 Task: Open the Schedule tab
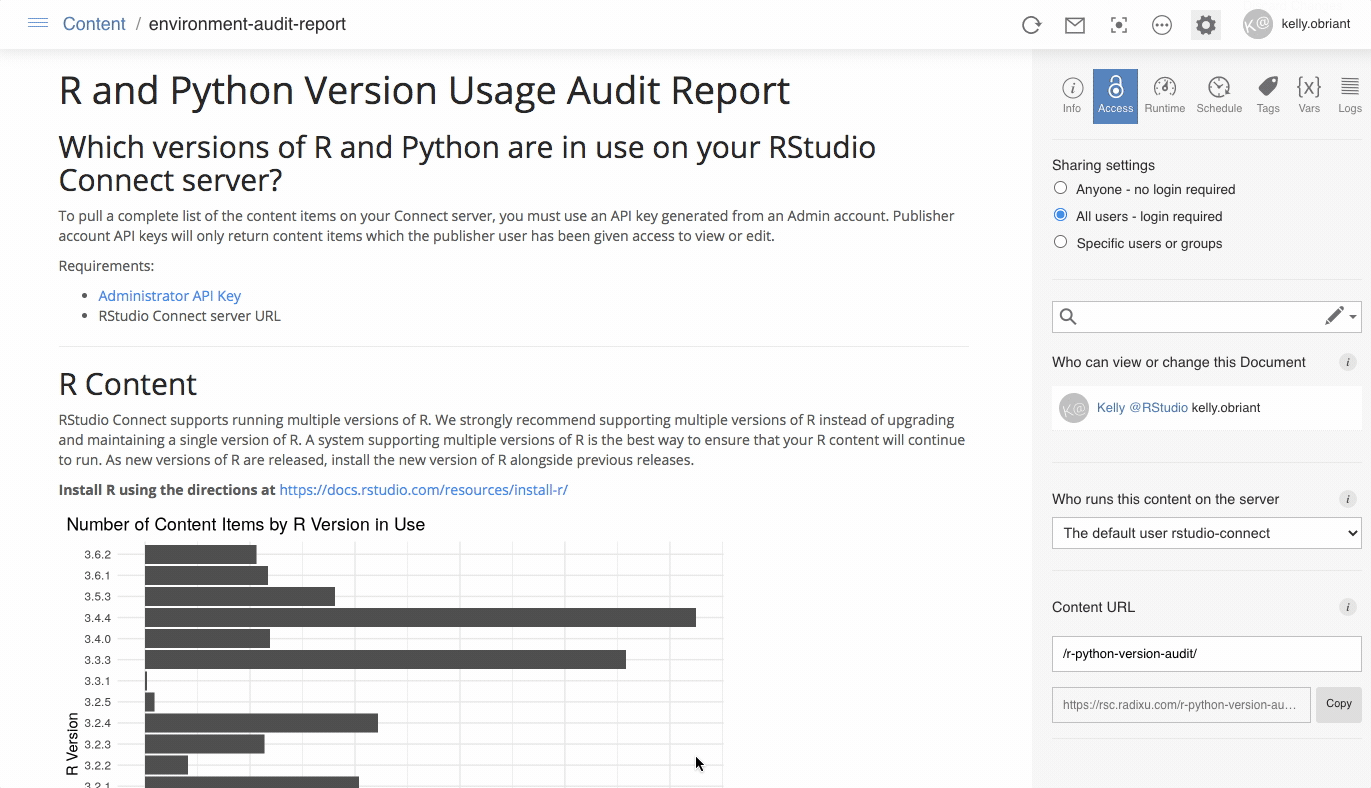tap(1219, 96)
